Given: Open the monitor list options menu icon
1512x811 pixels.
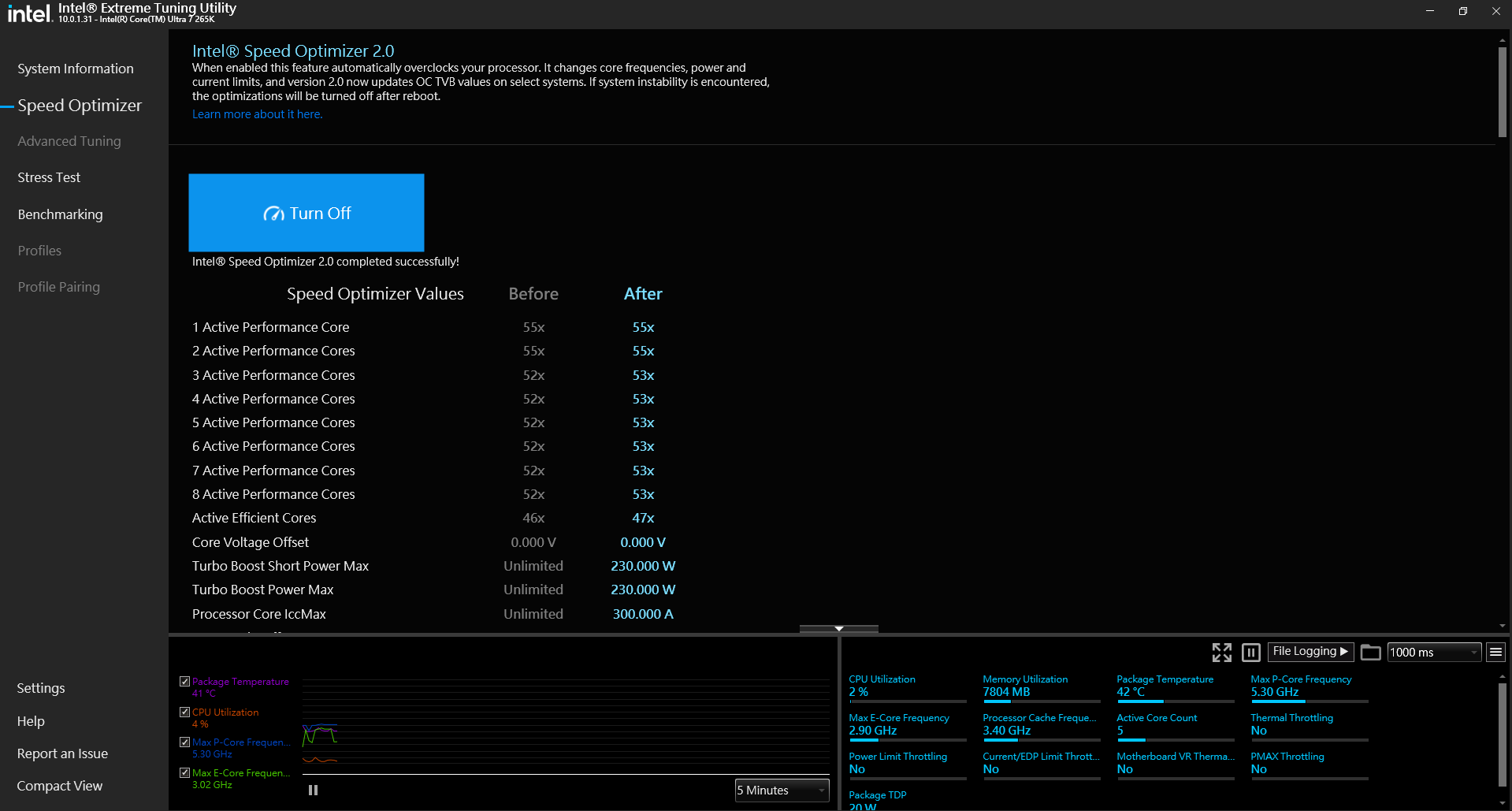Looking at the screenshot, I should pyautogui.click(x=1495, y=652).
